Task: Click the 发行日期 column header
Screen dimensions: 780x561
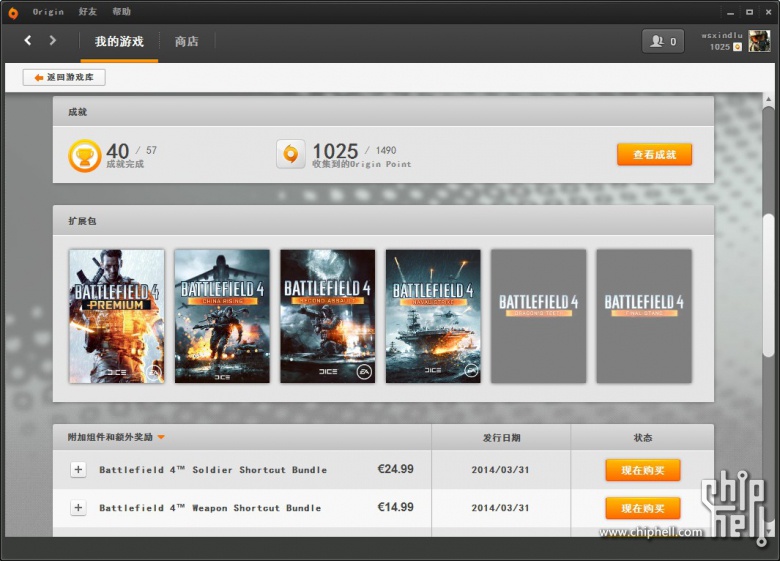Action: 501,438
